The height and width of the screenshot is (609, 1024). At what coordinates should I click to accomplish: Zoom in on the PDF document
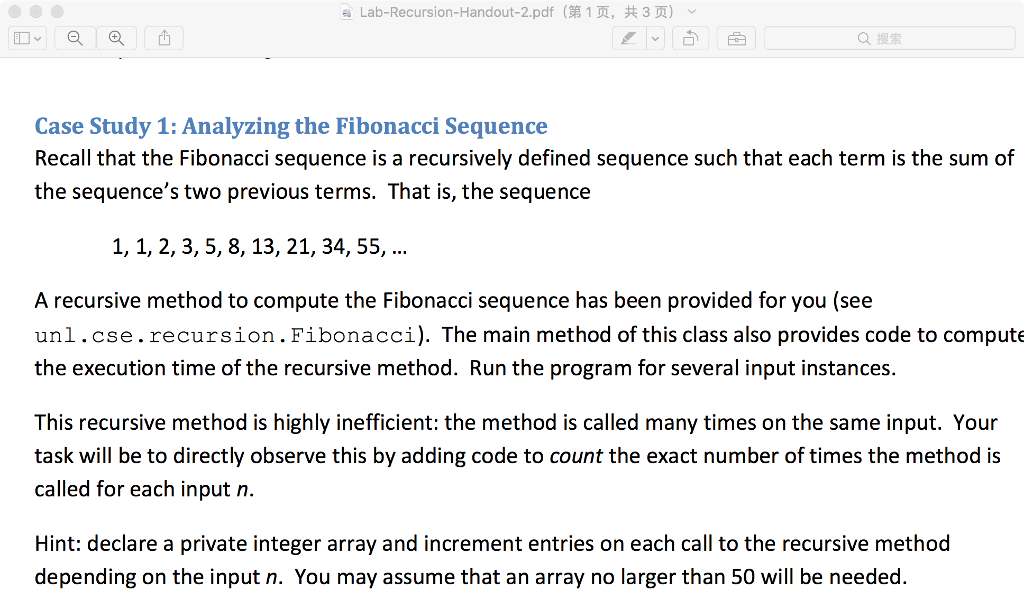point(117,38)
